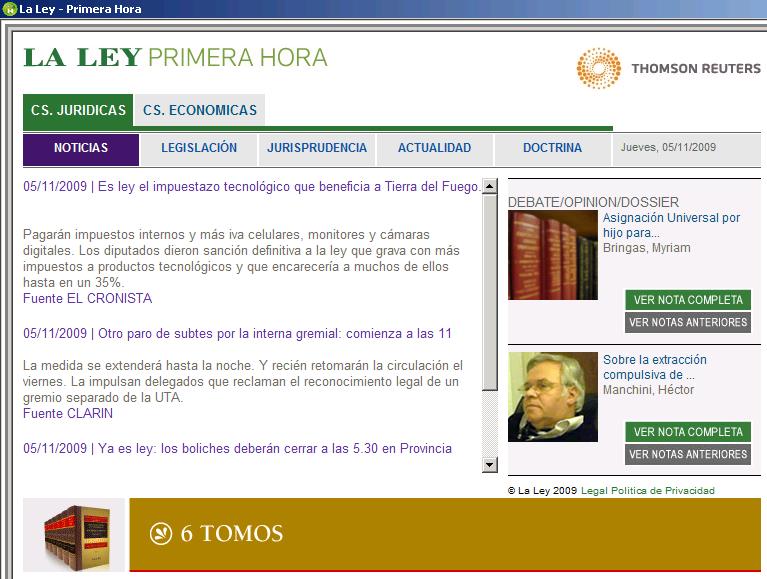Click the La Ley window title icon

(9, 9)
